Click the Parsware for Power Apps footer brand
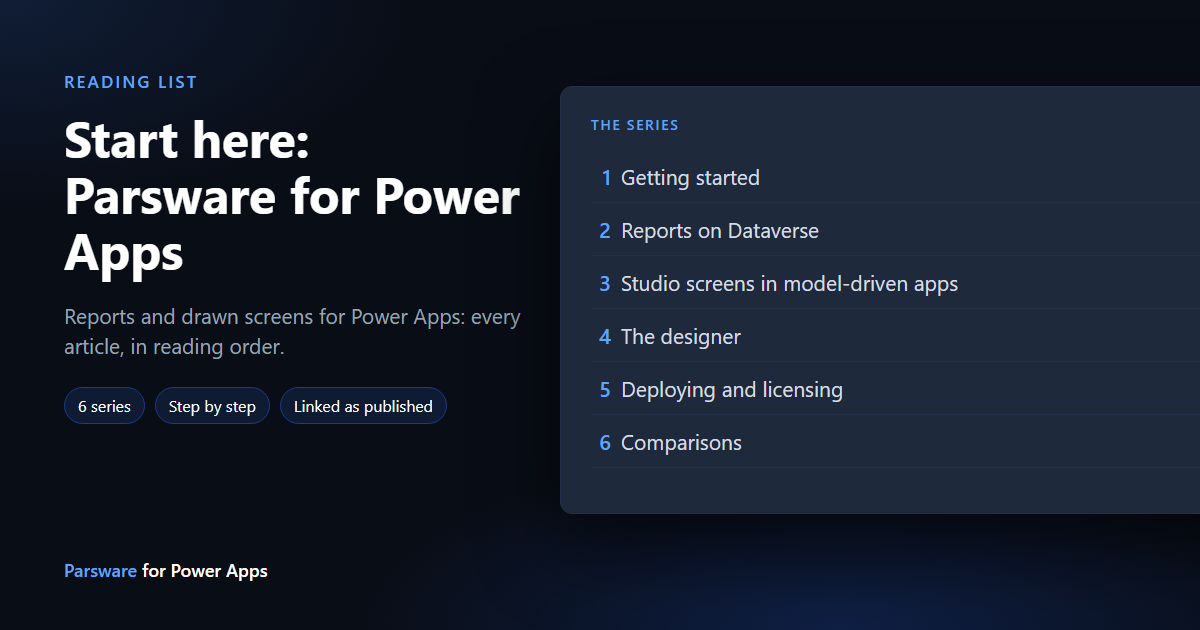This screenshot has height=630, width=1200. [x=166, y=571]
